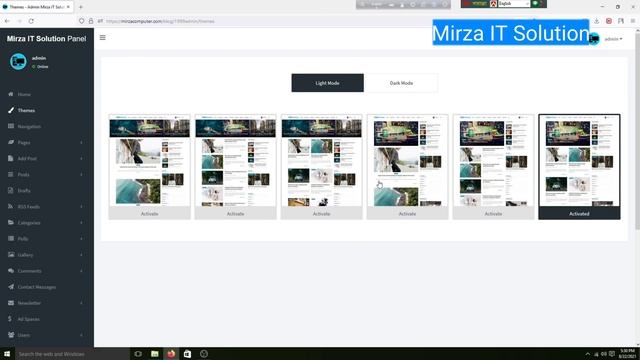
Task: Expand the Add Post submenu arrow
Action: (81, 158)
